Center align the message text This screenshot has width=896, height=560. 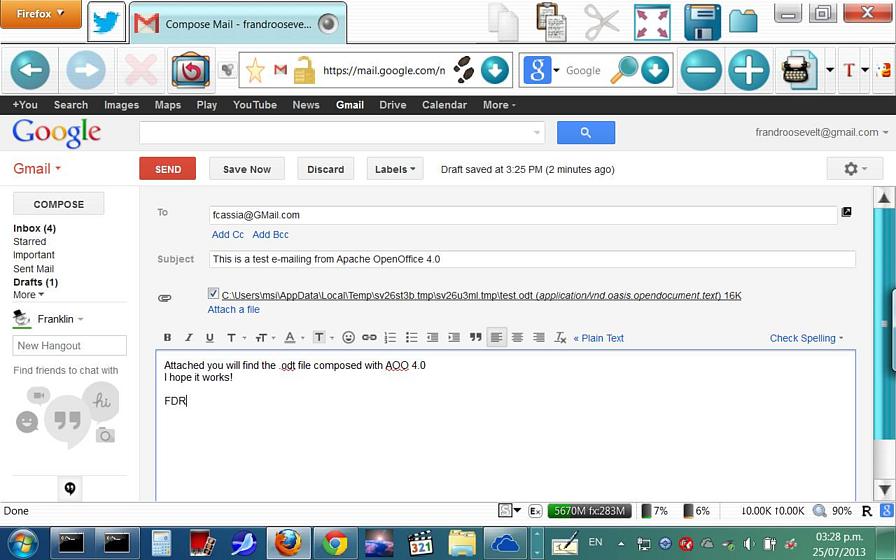click(517, 338)
